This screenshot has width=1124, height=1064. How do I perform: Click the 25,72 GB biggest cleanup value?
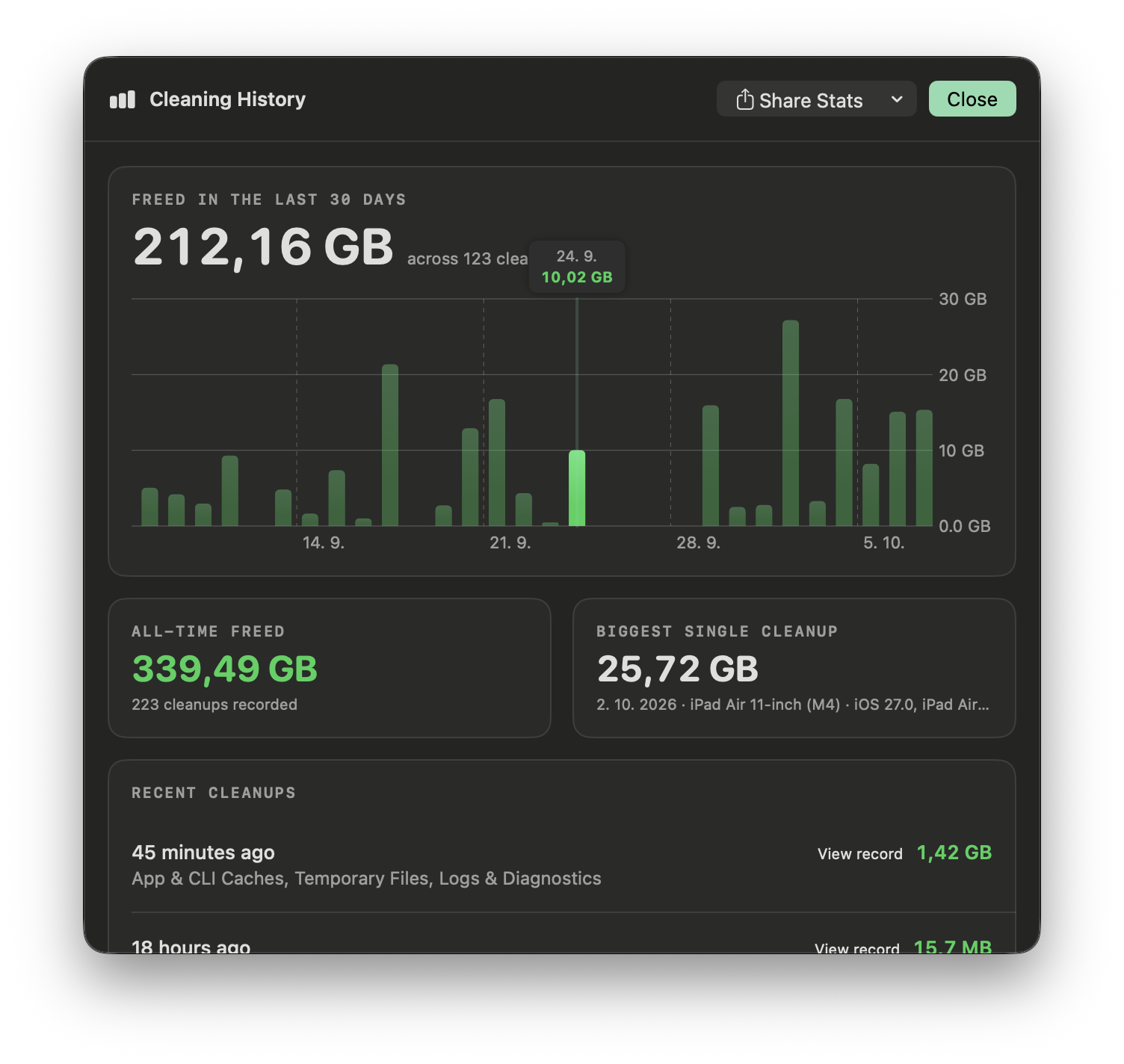[678, 669]
